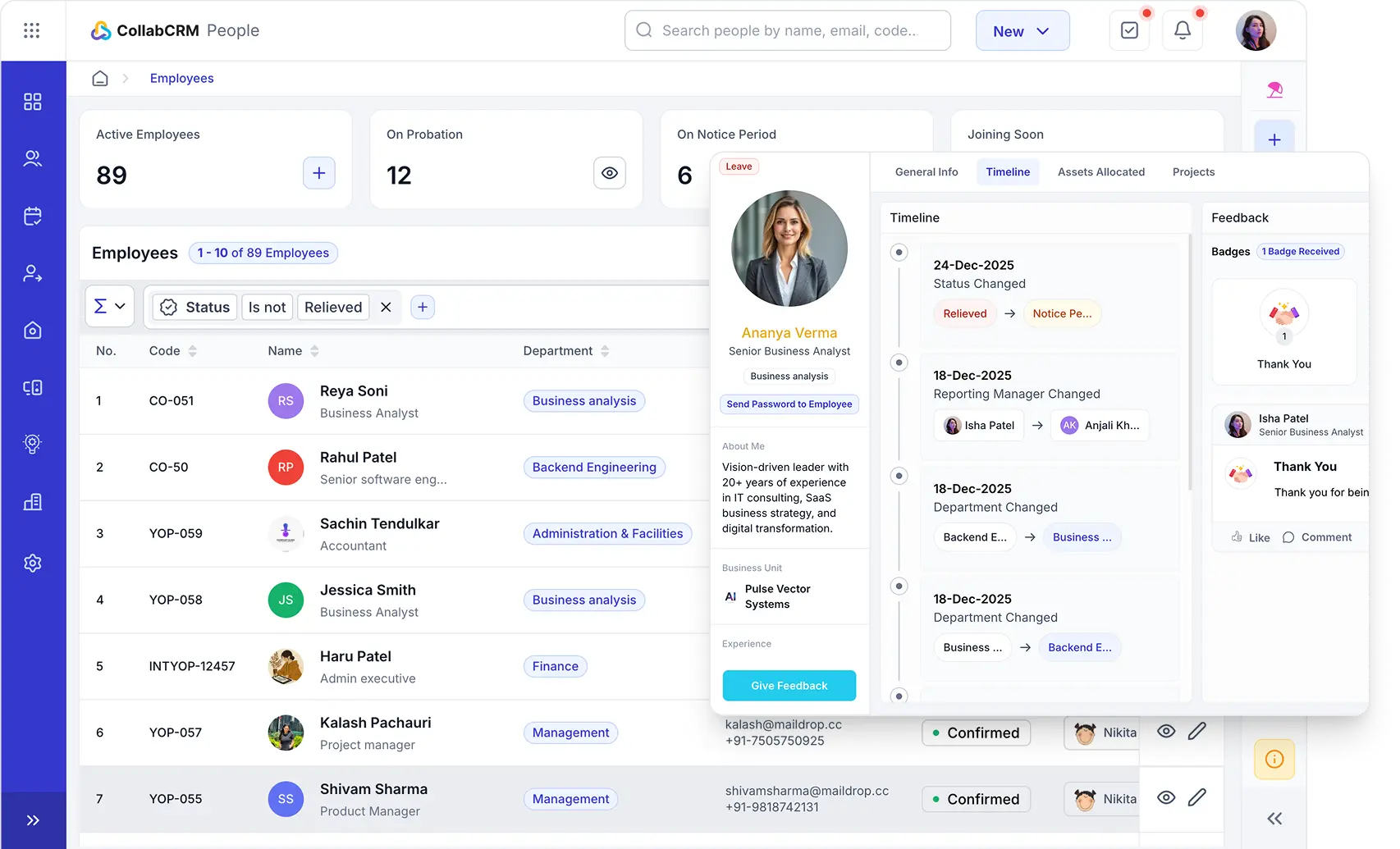Open the General Info tab
1400x849 pixels.
tap(926, 171)
